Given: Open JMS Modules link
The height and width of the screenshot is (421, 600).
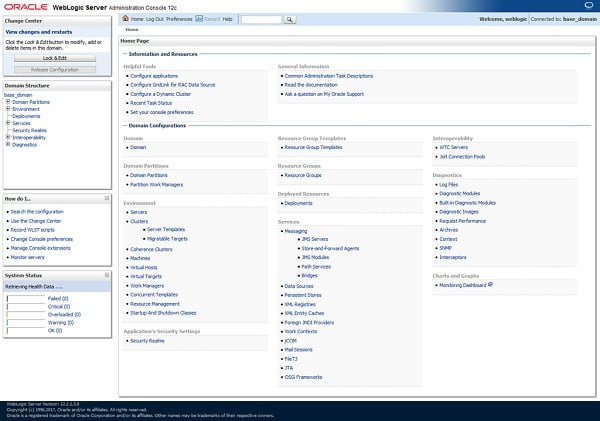Looking at the screenshot, I should 315,257.
